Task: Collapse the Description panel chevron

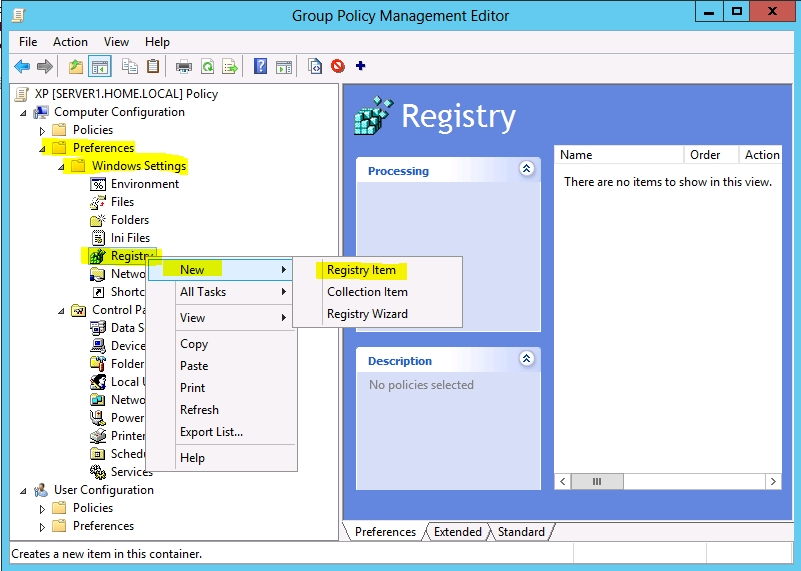Action: (526, 359)
